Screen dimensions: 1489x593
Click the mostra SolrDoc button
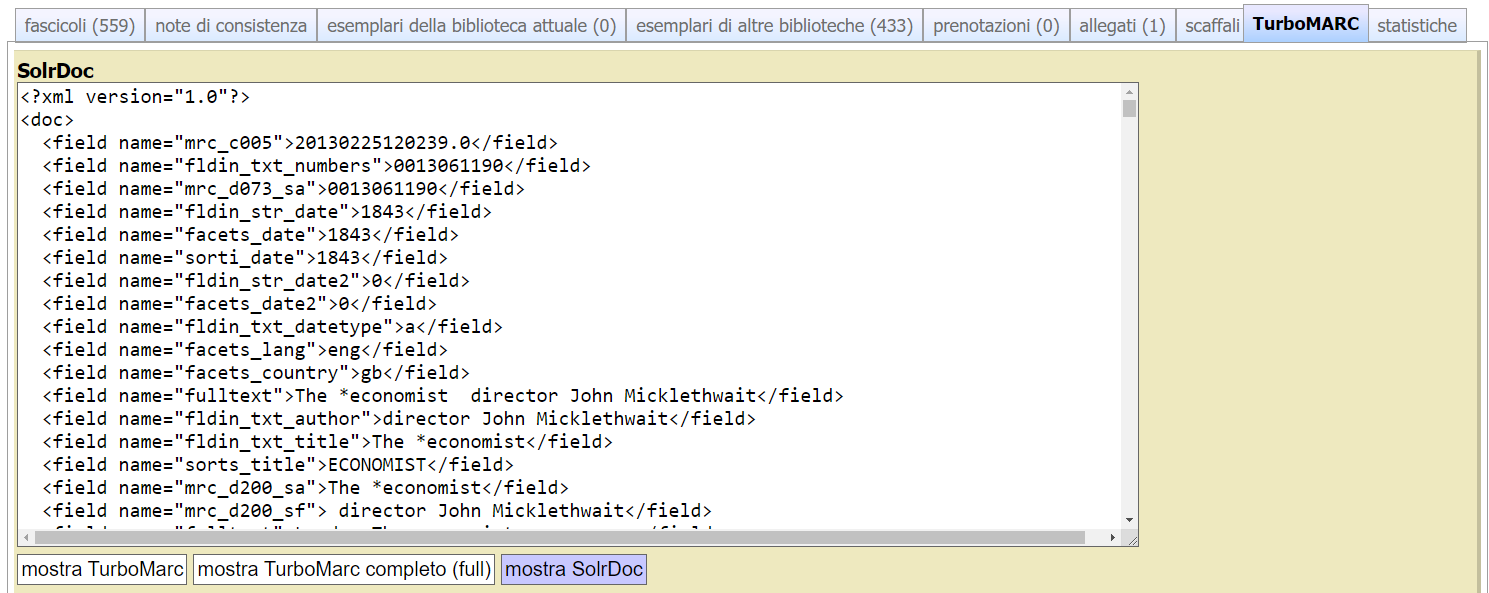pos(573,569)
